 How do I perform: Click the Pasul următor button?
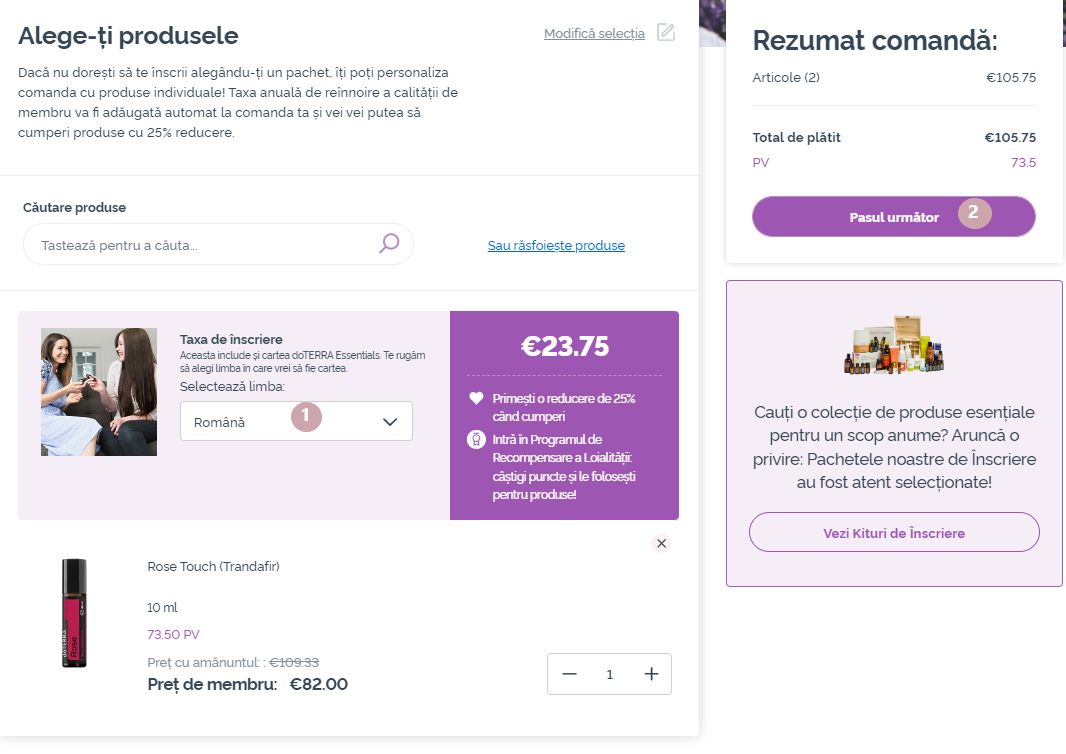tap(893, 217)
